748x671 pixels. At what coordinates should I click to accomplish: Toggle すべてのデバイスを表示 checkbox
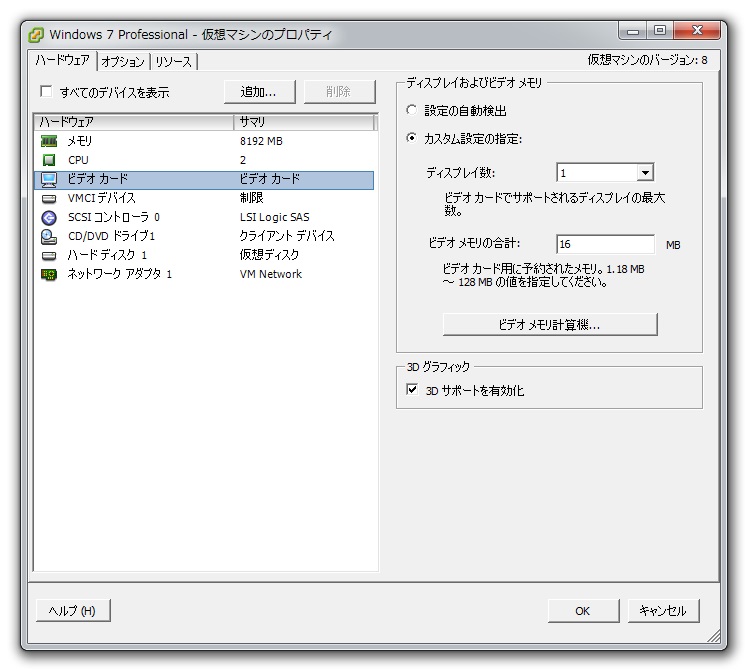point(46,91)
